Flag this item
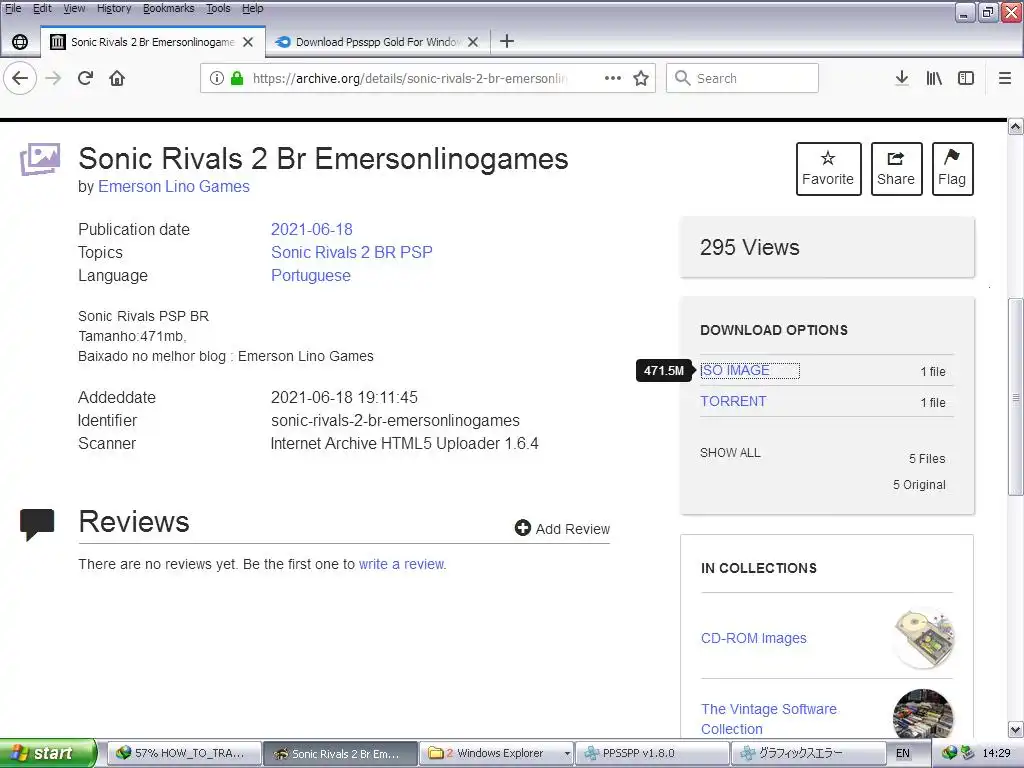 [952, 169]
